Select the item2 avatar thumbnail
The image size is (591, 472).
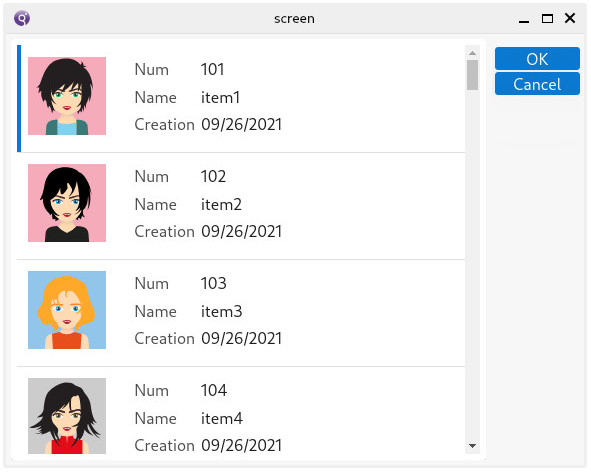pyautogui.click(x=67, y=203)
